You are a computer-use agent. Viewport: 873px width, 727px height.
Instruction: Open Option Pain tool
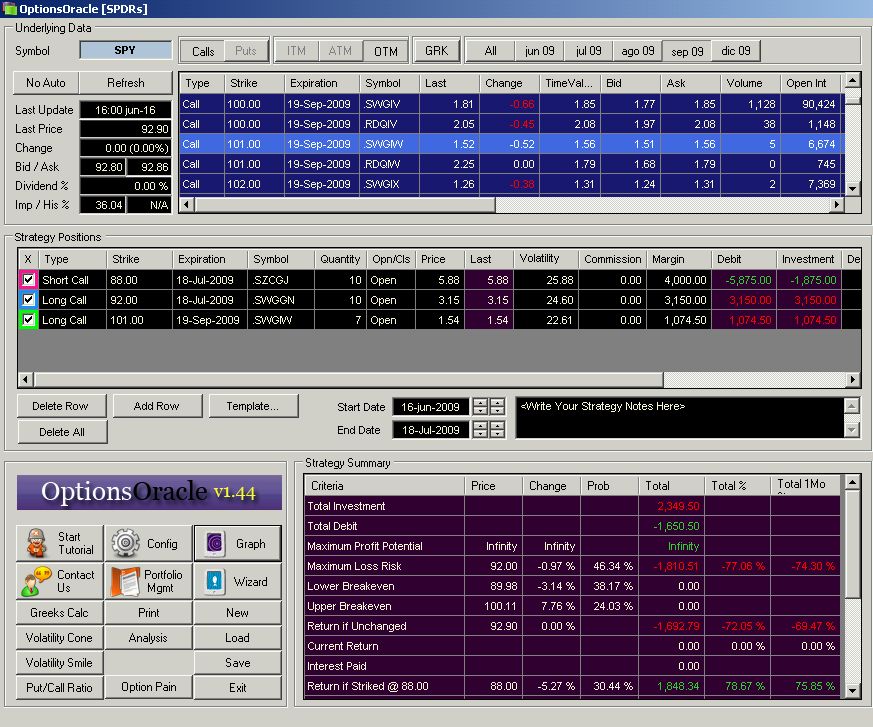149,687
